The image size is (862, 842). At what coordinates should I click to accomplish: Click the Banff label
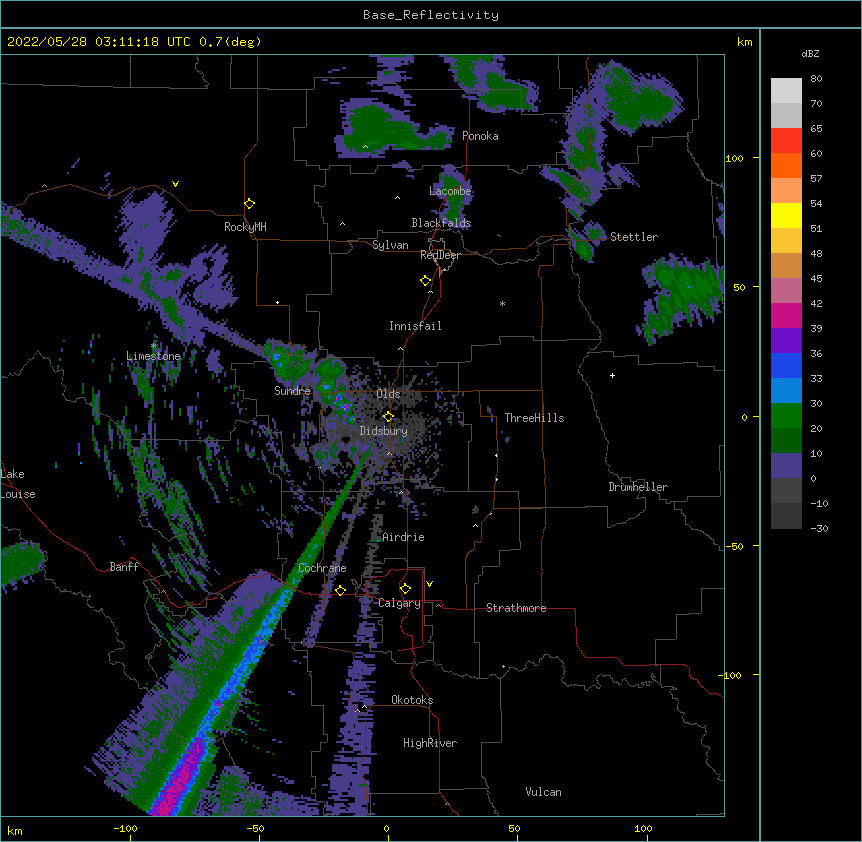124,567
